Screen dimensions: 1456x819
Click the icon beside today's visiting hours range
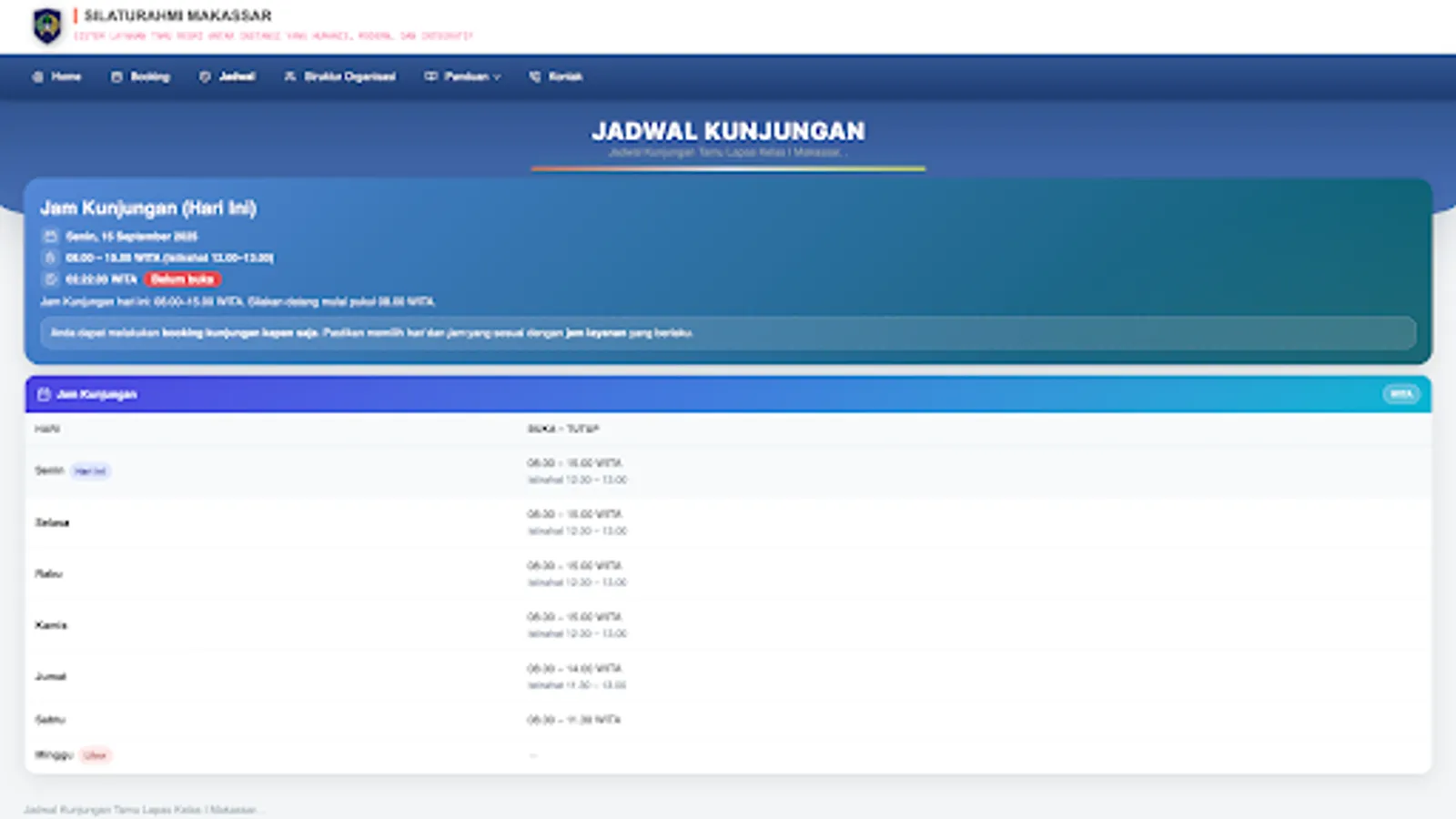coord(51,258)
